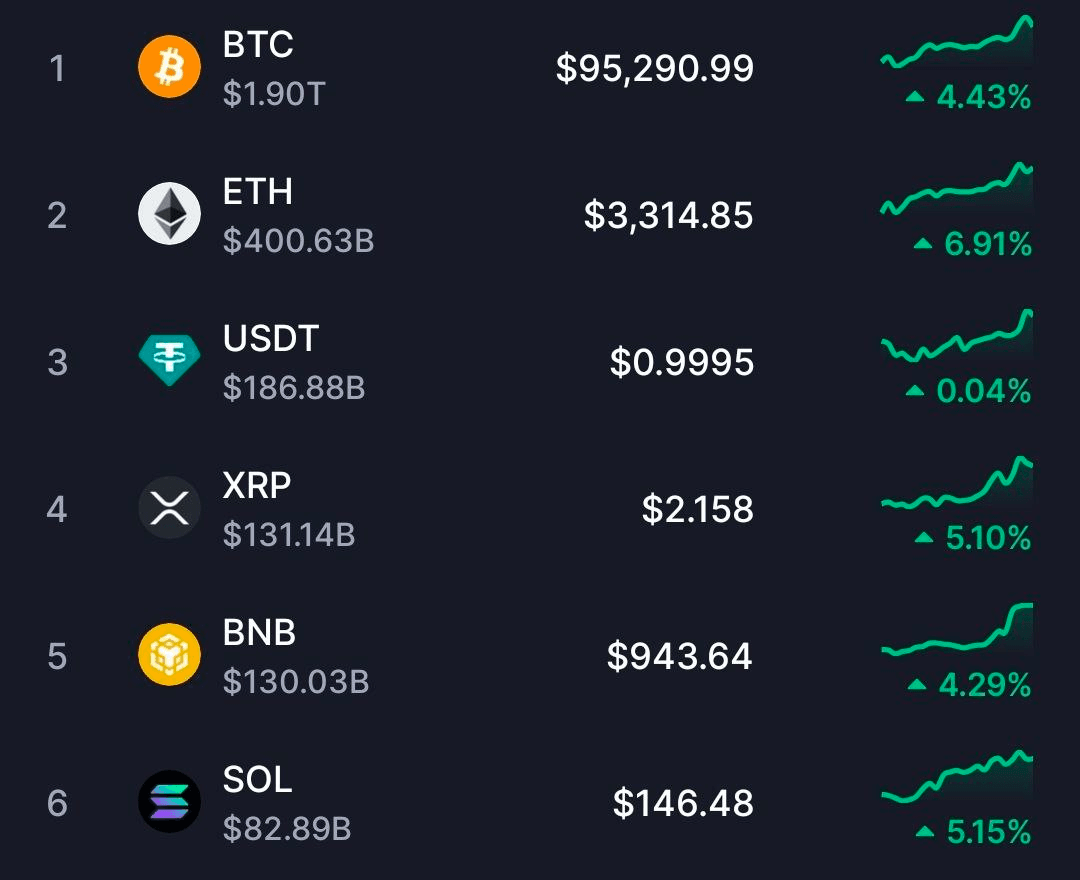
Task: Open BTC by clicking rank number 1
Action: click(58, 67)
